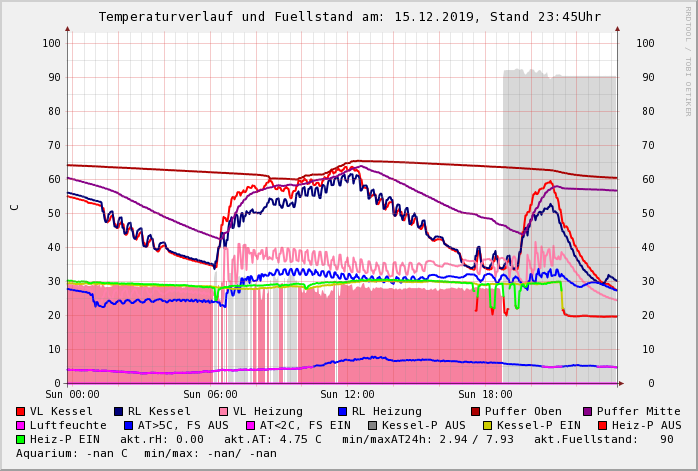Image resolution: width=698 pixels, height=471 pixels.
Task: Select the pink VL Heizung legend swatch
Action: [x=224, y=412]
